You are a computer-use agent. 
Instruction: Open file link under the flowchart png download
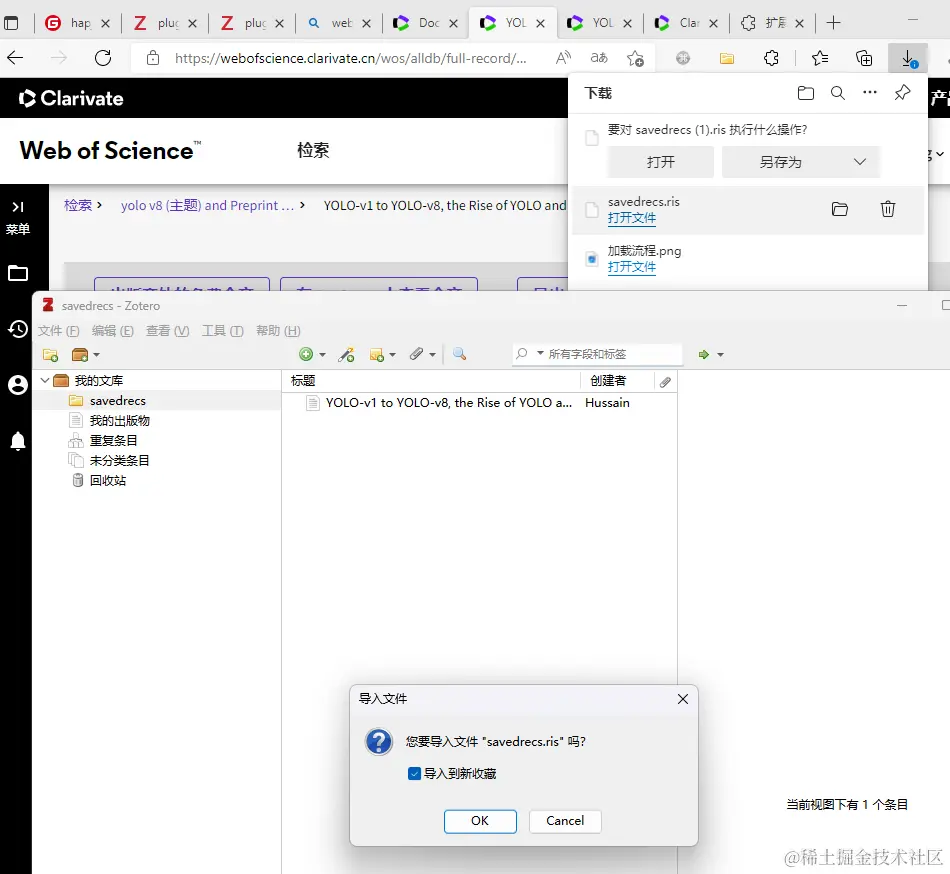click(632, 267)
